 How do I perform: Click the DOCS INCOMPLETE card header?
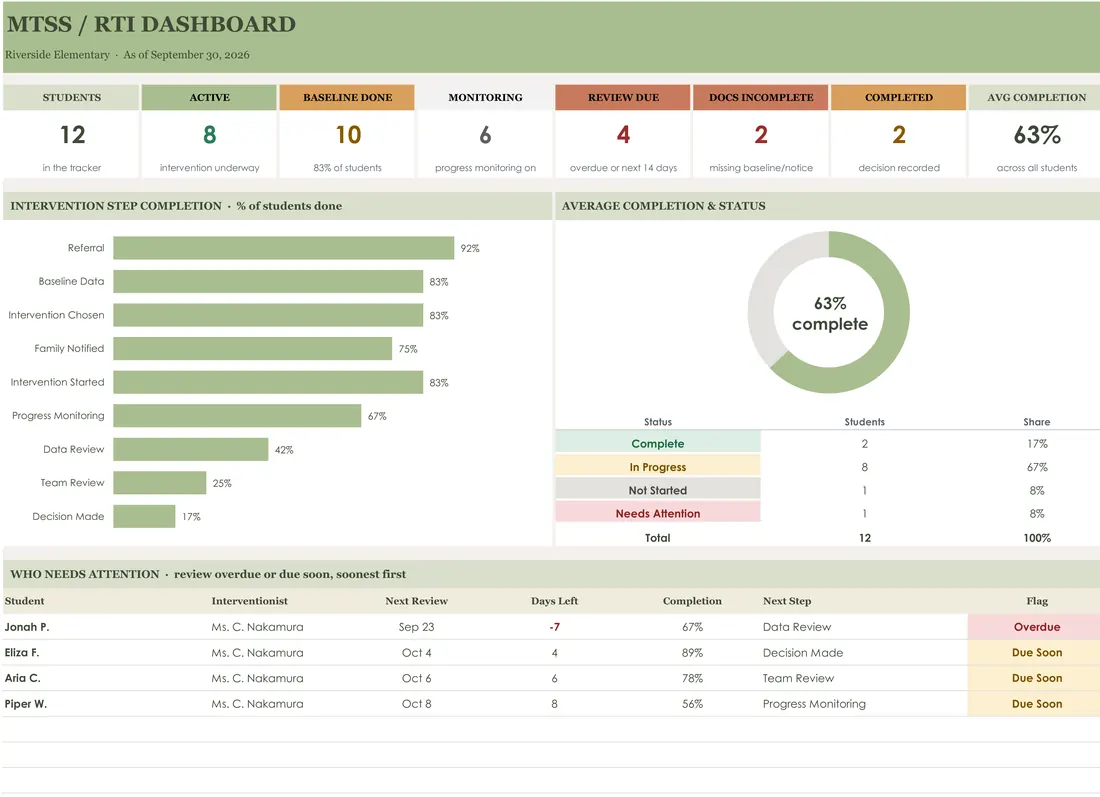point(761,98)
